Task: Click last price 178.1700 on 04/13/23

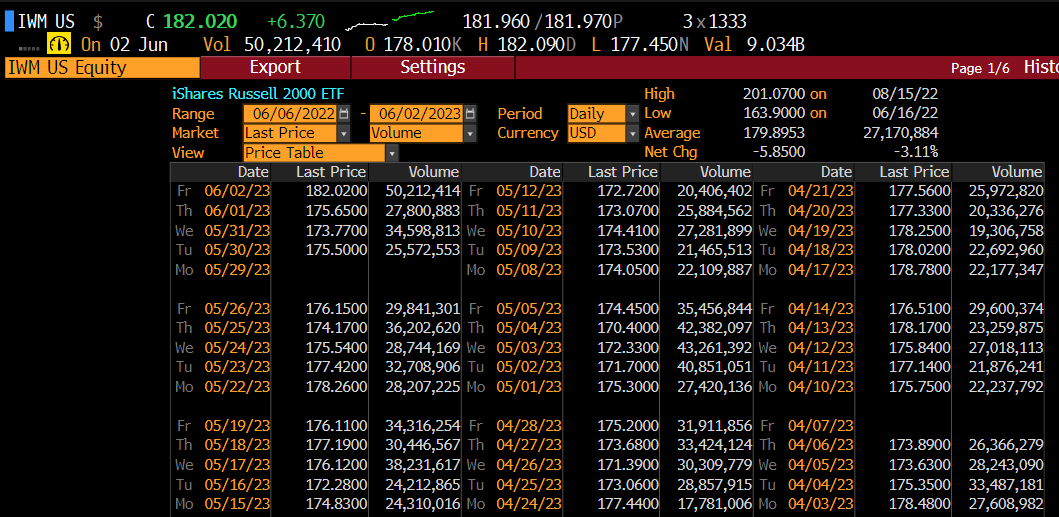Action: (x=920, y=328)
